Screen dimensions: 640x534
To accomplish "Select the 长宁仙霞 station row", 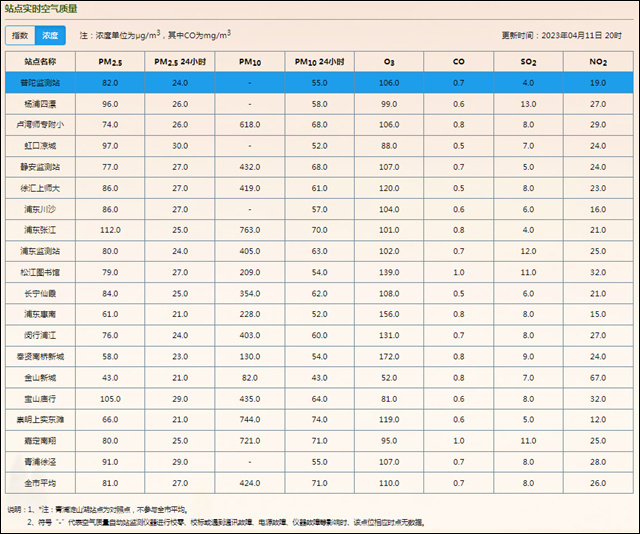I will 319,294.
